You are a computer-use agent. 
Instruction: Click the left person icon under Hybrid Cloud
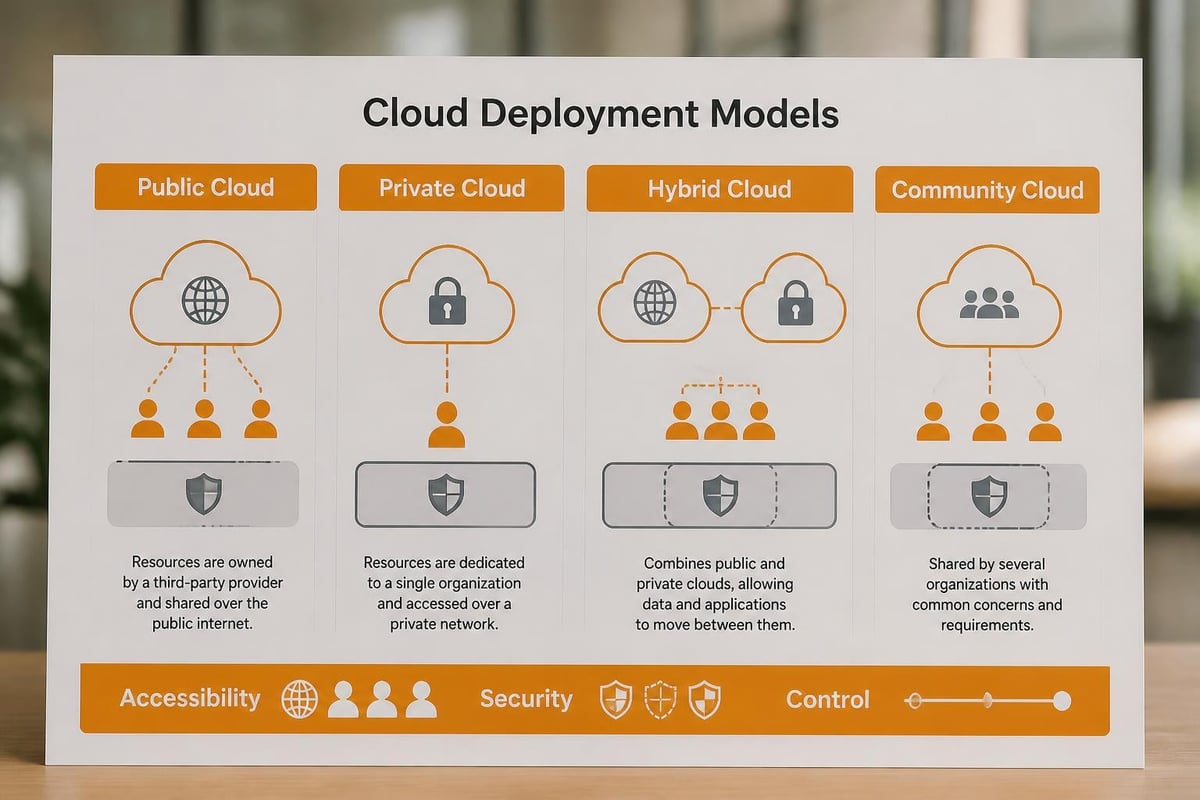(682, 420)
